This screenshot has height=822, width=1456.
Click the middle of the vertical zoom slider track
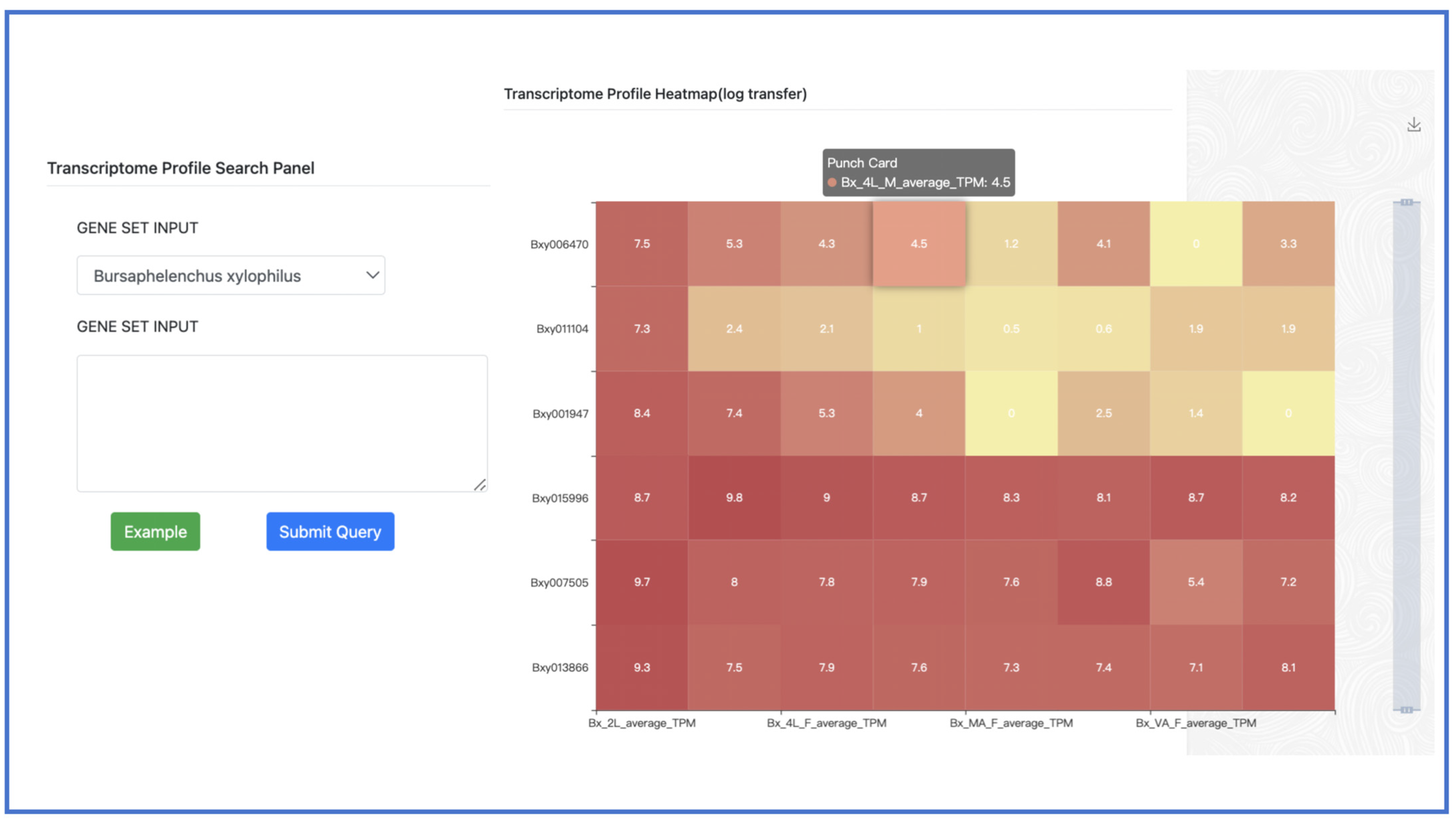1406,456
